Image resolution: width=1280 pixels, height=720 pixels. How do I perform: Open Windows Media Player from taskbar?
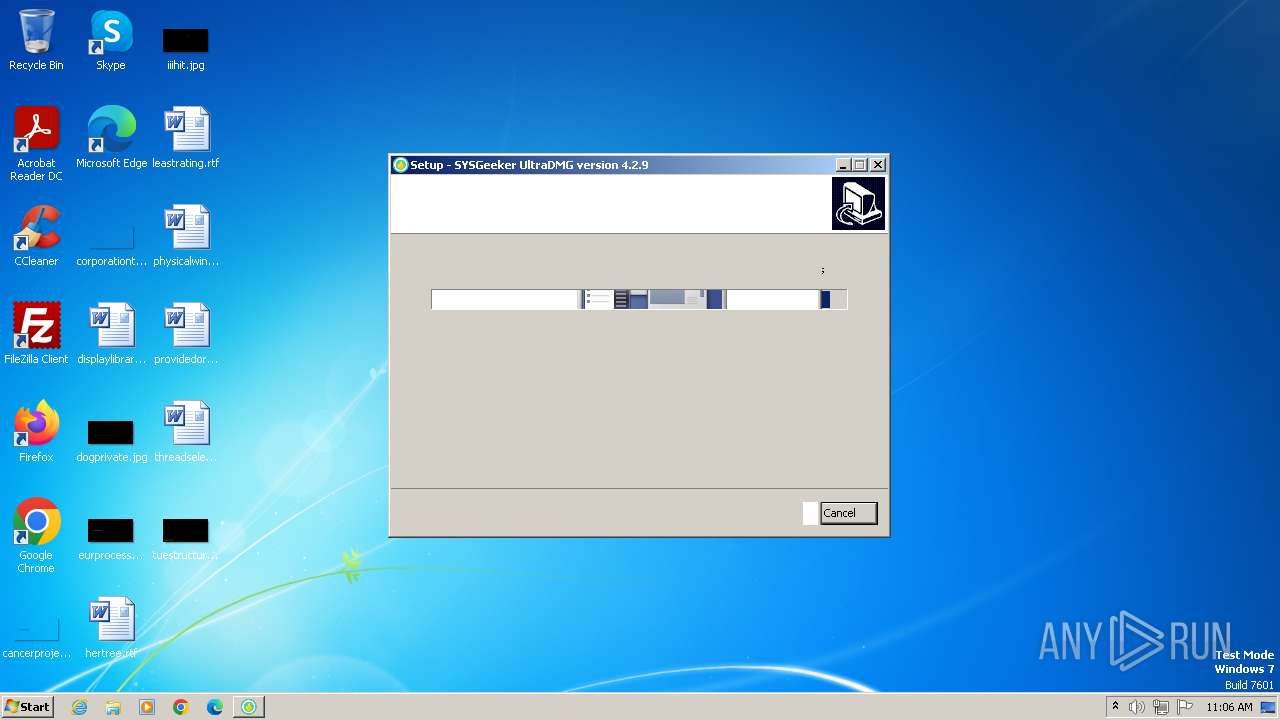pyautogui.click(x=147, y=707)
